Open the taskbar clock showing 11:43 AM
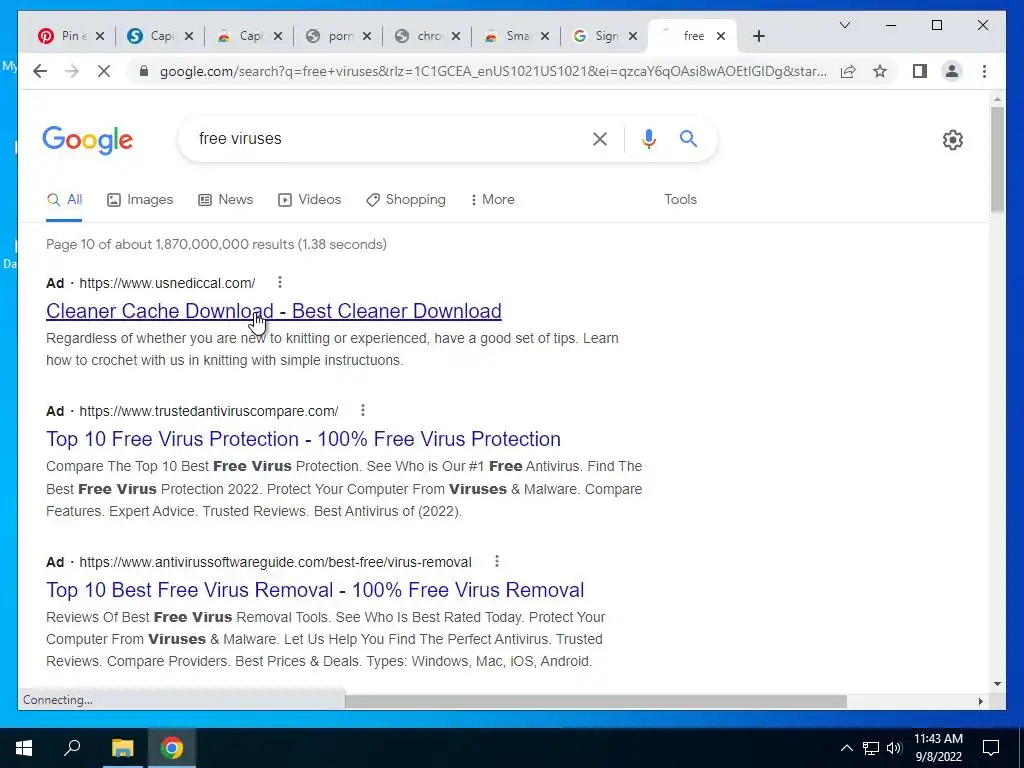 pyautogui.click(x=938, y=748)
